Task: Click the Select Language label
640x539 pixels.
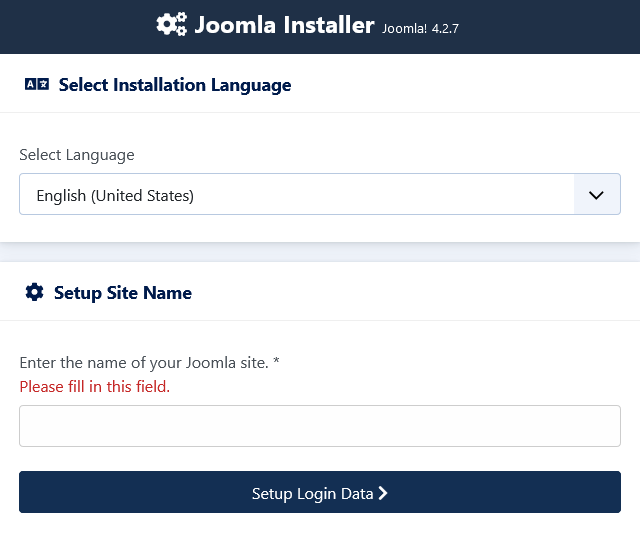Action: pyautogui.click(x=77, y=155)
